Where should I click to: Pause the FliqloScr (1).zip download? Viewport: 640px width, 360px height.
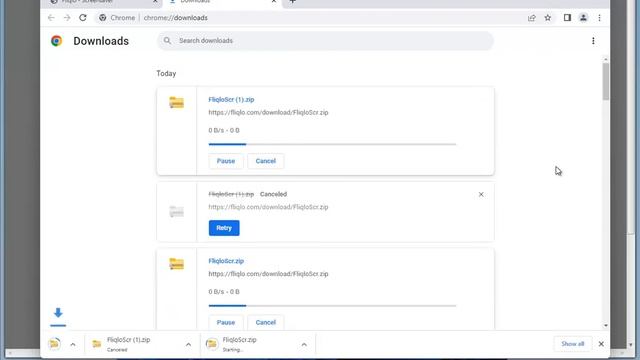click(x=226, y=161)
